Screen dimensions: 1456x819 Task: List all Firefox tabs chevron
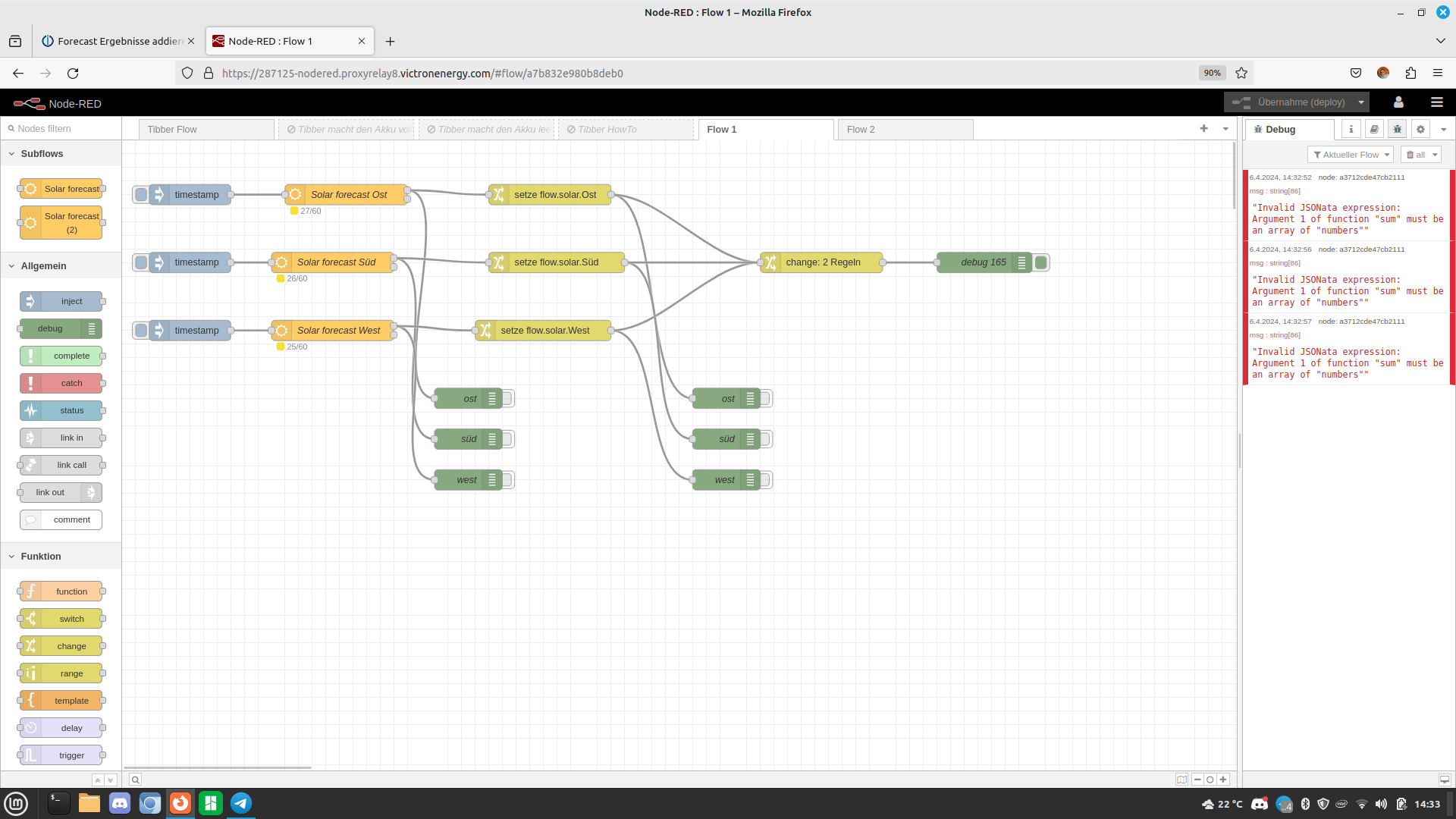point(1440,41)
